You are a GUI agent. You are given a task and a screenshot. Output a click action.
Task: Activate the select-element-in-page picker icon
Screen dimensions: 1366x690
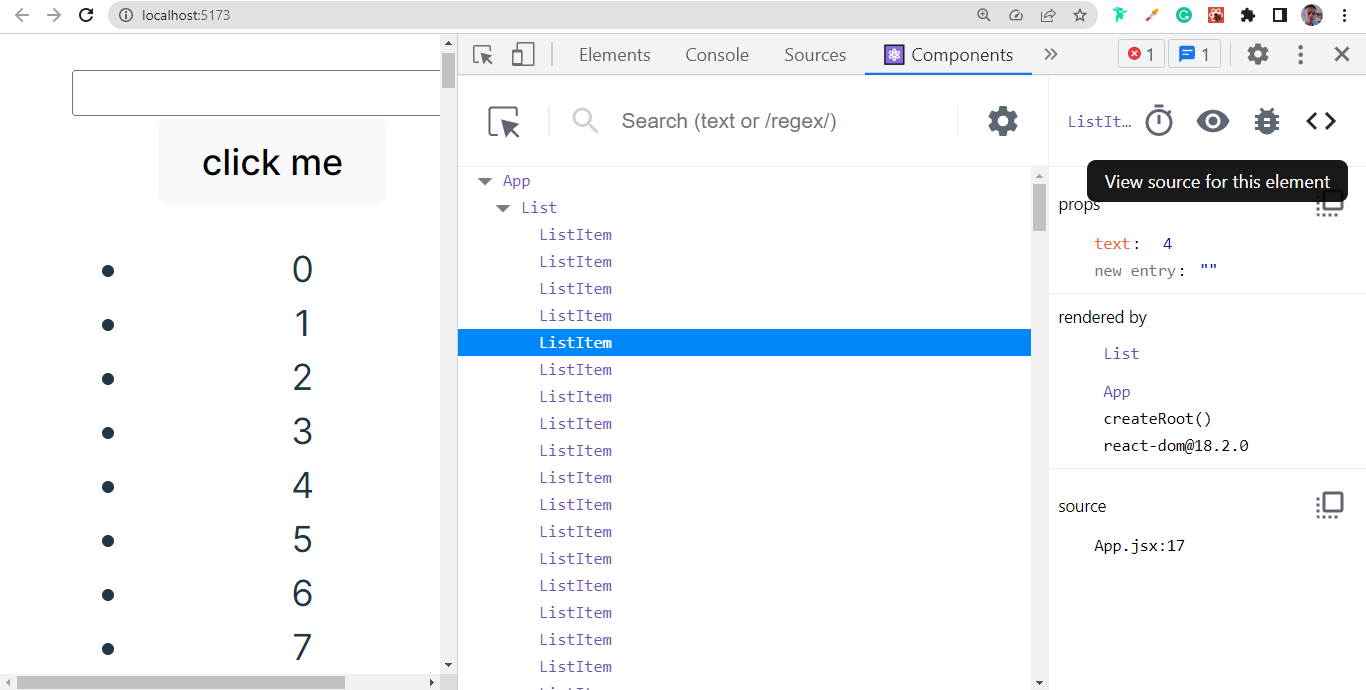[505, 121]
